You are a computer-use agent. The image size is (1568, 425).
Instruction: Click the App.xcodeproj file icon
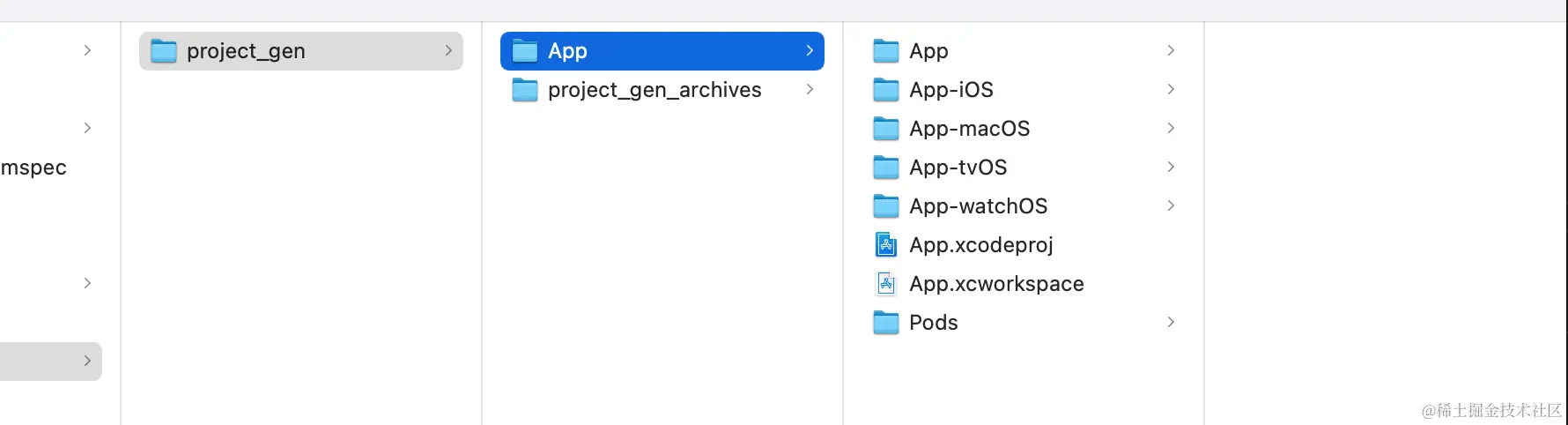(x=886, y=245)
